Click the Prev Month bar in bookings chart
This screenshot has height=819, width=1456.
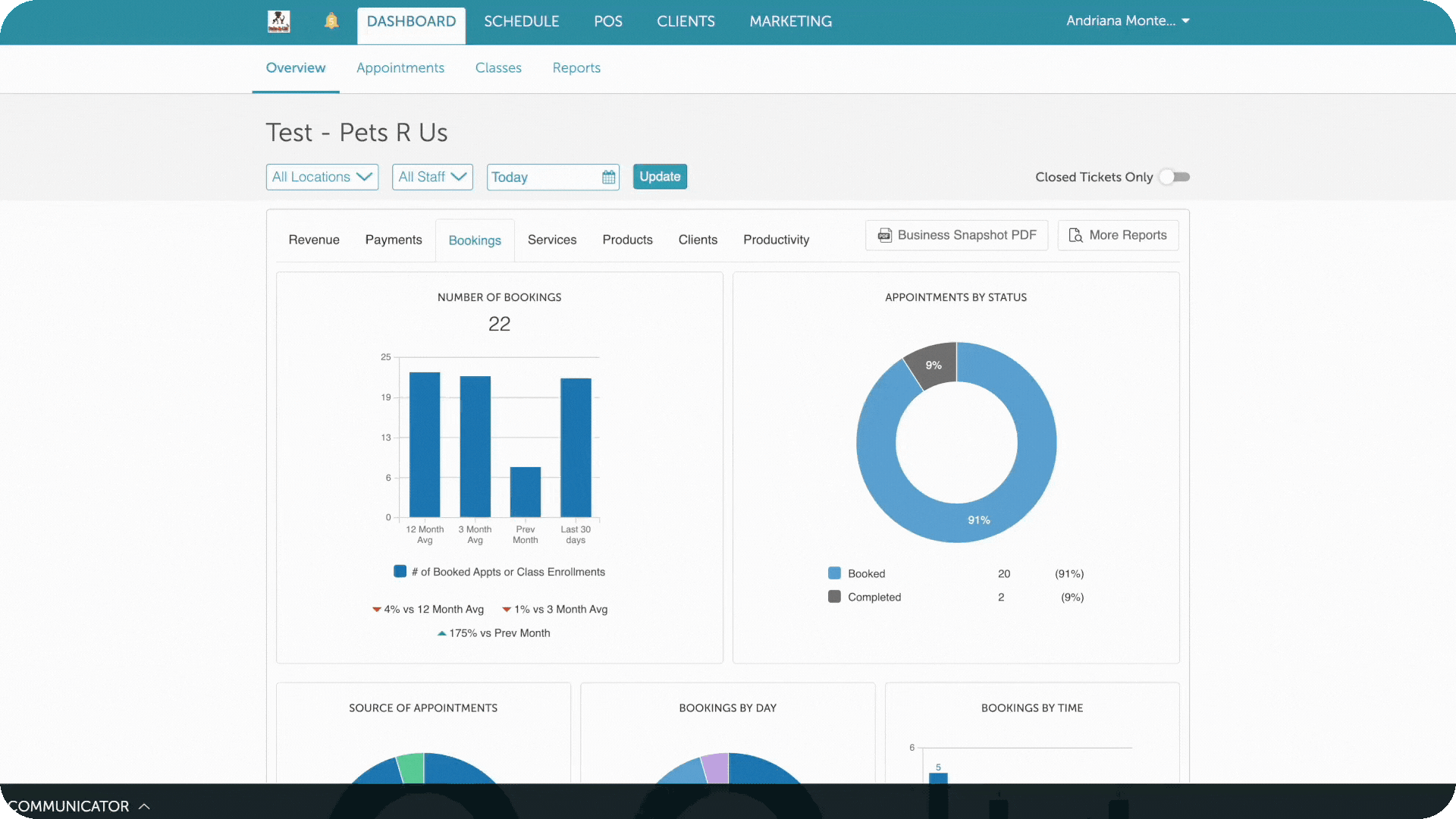click(x=525, y=493)
